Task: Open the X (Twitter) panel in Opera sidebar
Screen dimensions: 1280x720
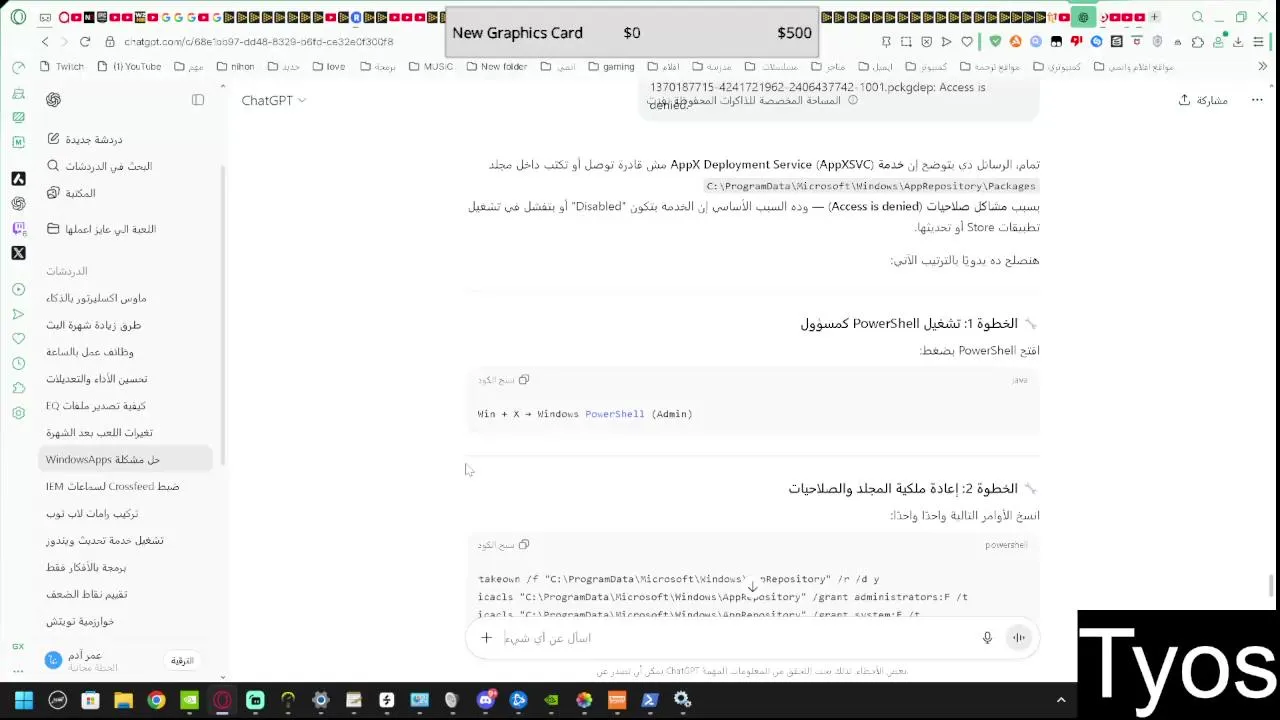Action: pos(18,253)
